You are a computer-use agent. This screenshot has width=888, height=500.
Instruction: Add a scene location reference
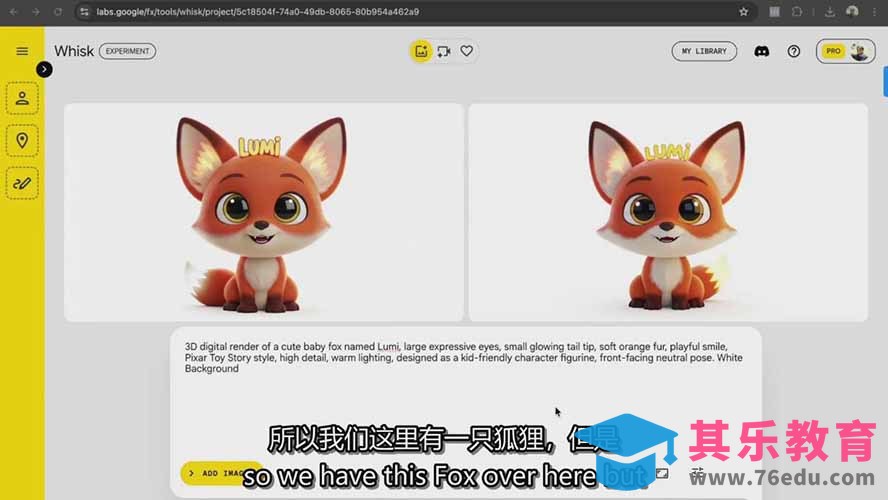tap(22, 140)
